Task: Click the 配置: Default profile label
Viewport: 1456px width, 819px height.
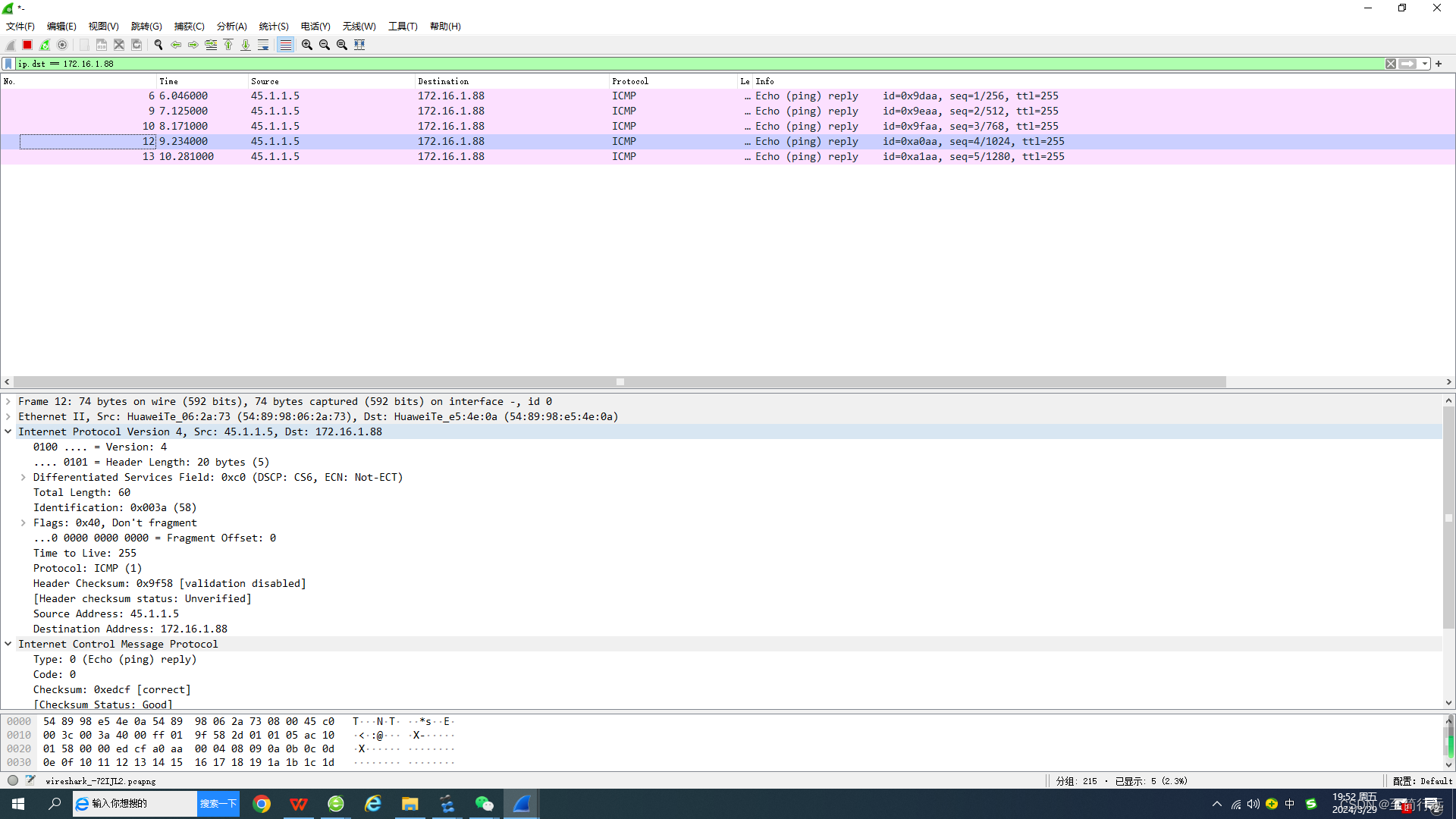Action: [1423, 781]
